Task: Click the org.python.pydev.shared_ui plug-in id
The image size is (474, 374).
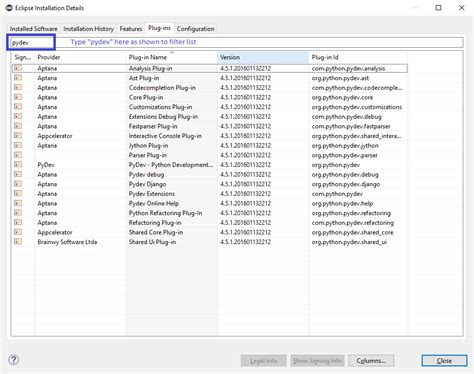Action: point(349,242)
